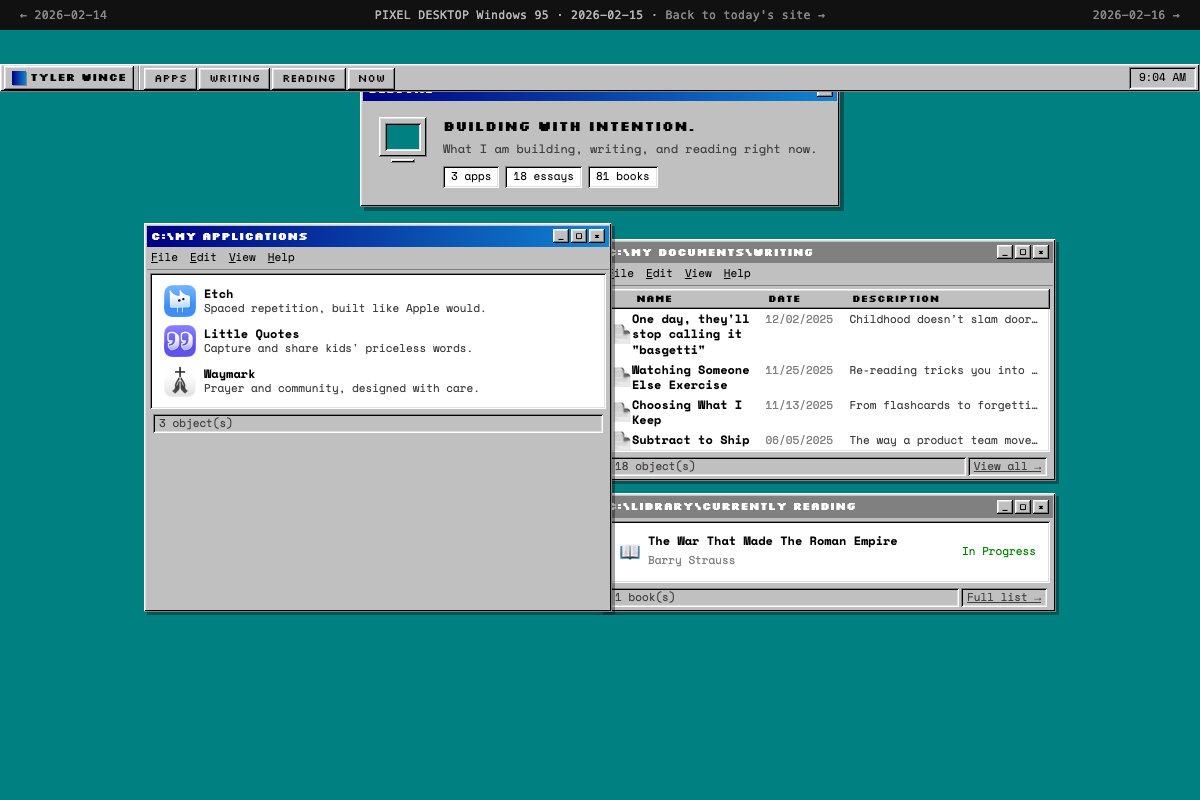This screenshot has width=1200, height=800.
Task: Click Back to today's site link
Action: tap(745, 15)
